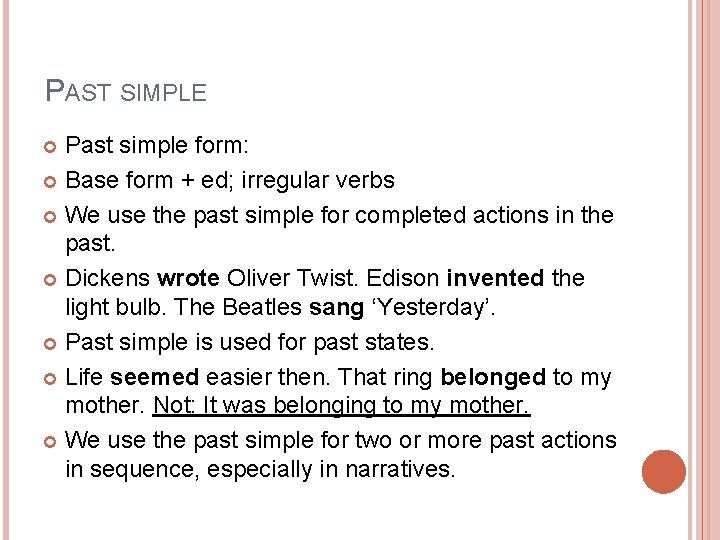Screen dimensions: 720x540
Task: Click the bold word 'seemed'
Action: tap(154, 377)
